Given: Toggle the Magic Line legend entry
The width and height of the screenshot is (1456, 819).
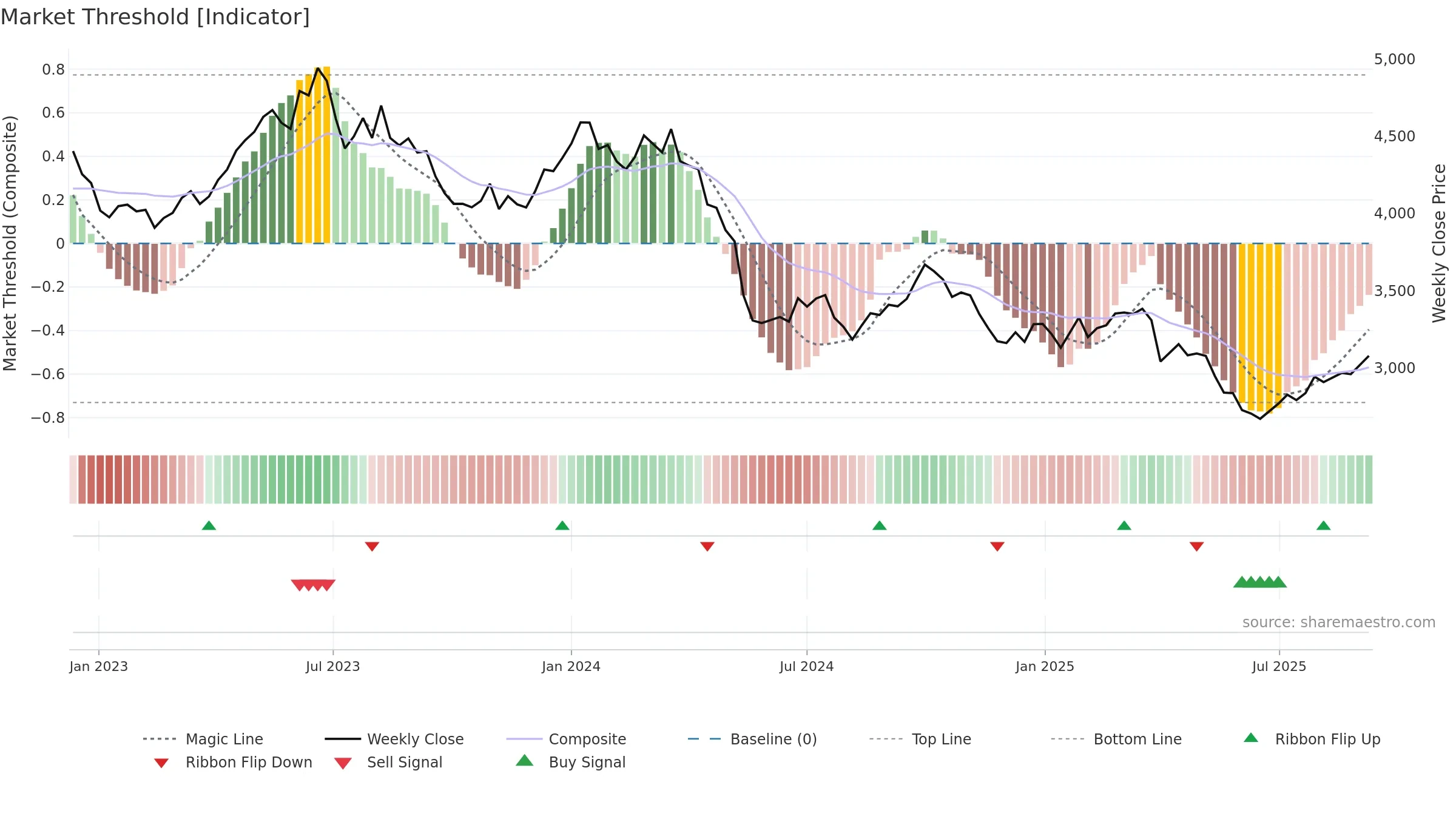Looking at the screenshot, I should (x=203, y=739).
